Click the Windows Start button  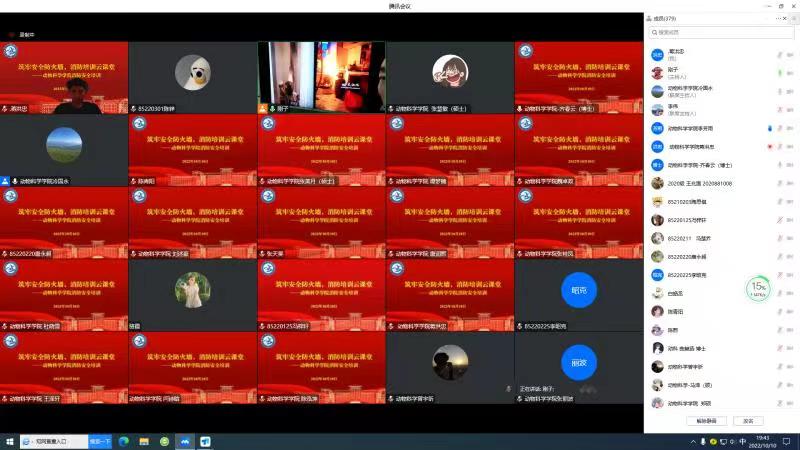coord(8,441)
